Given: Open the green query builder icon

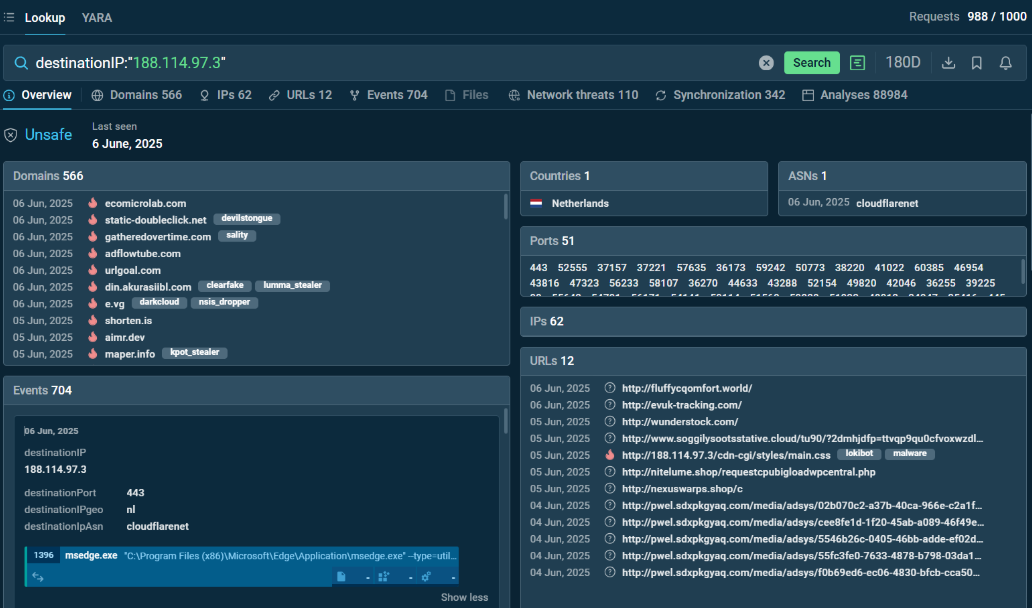Looking at the screenshot, I should click(857, 63).
